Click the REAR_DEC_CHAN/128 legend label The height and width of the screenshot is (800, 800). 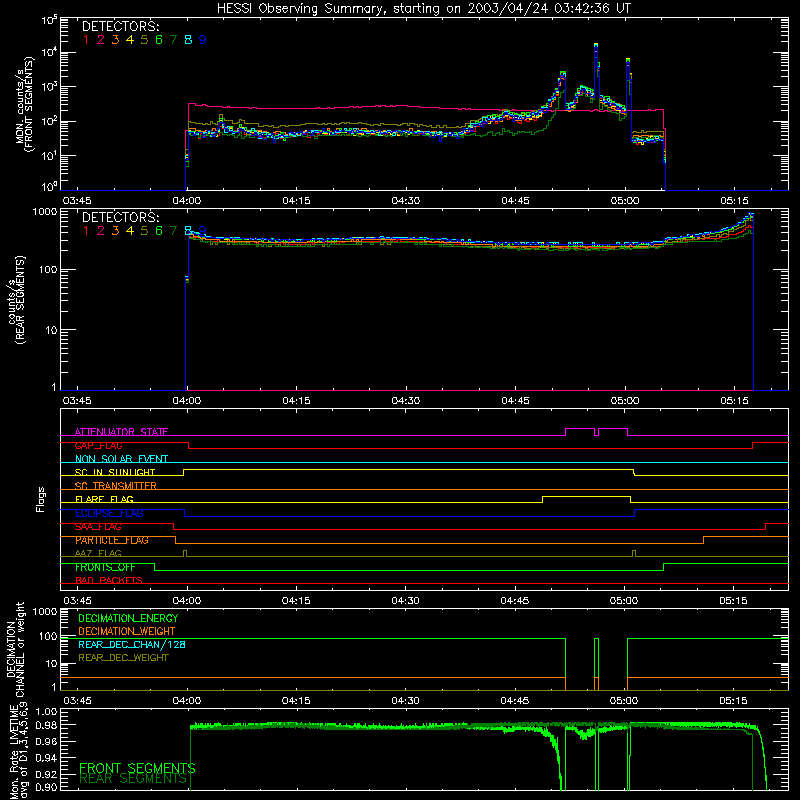(x=132, y=644)
